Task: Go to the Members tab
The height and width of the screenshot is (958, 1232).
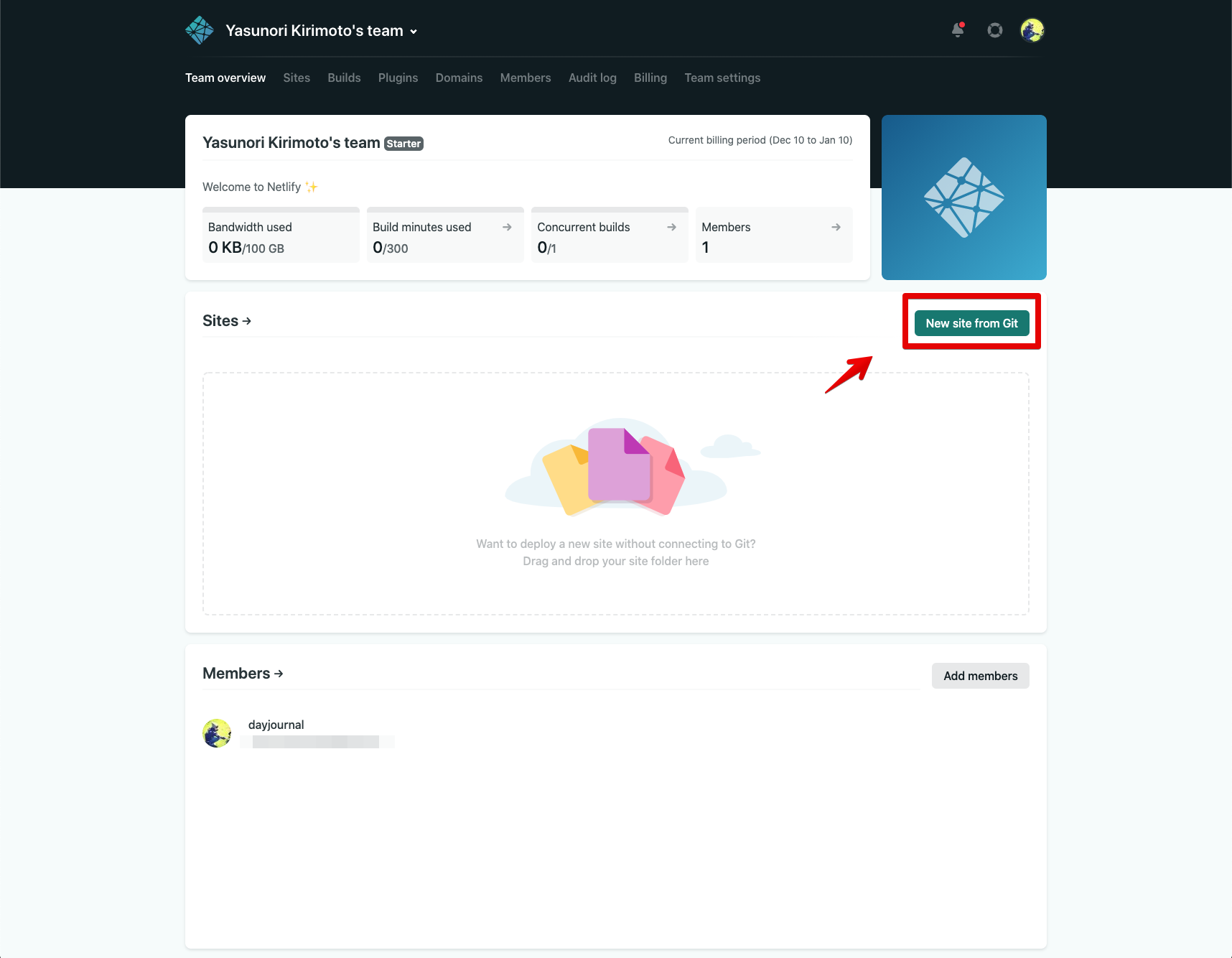Action: click(526, 78)
